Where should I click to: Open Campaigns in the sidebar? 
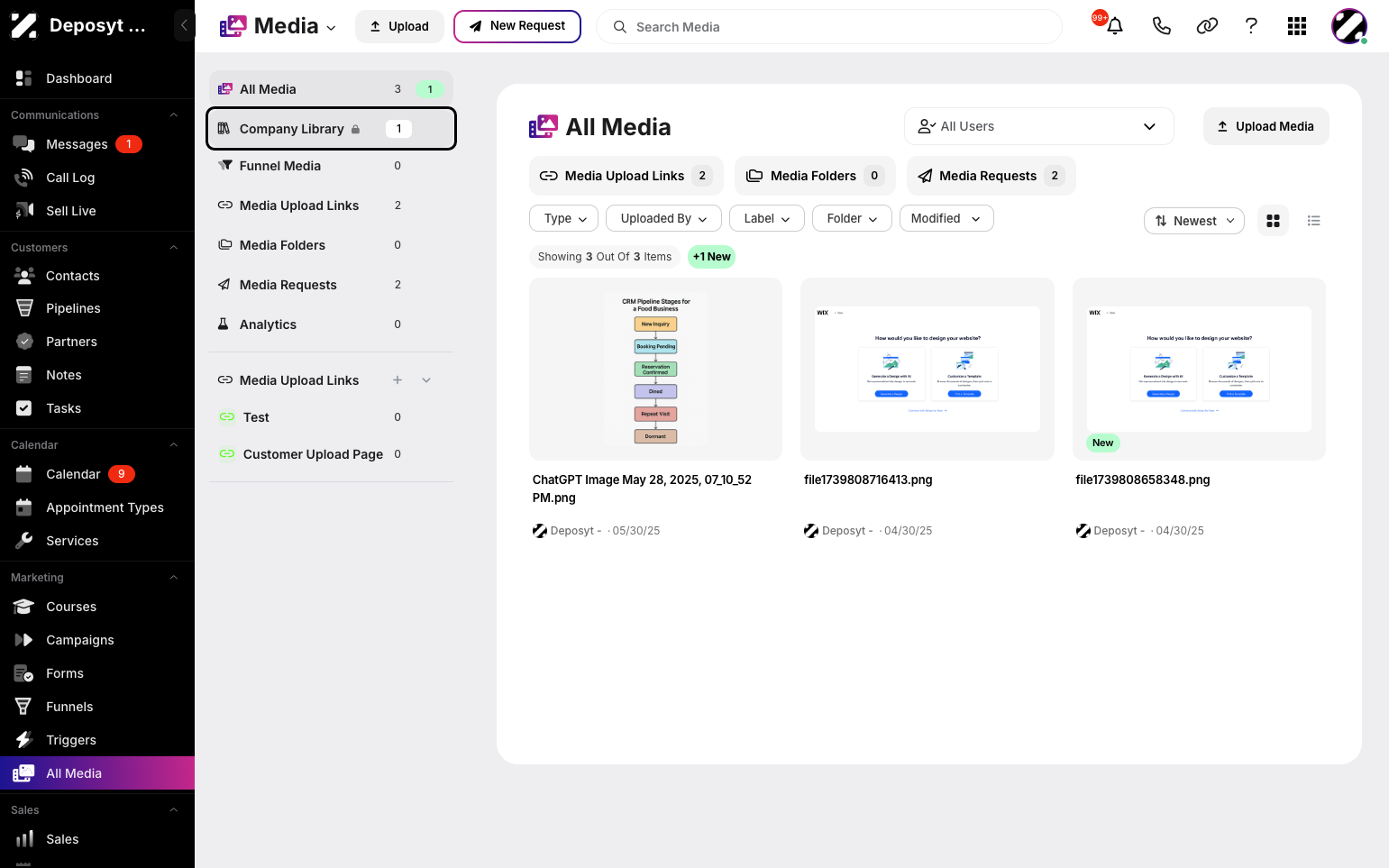97,640
